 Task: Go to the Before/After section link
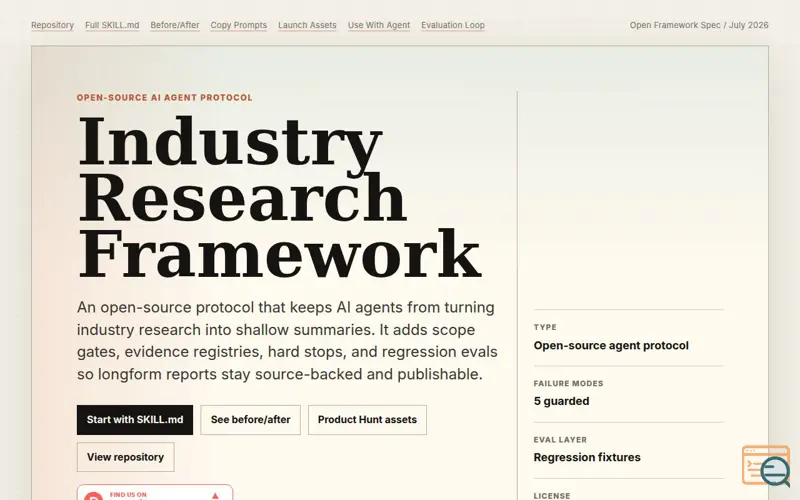coord(174,25)
